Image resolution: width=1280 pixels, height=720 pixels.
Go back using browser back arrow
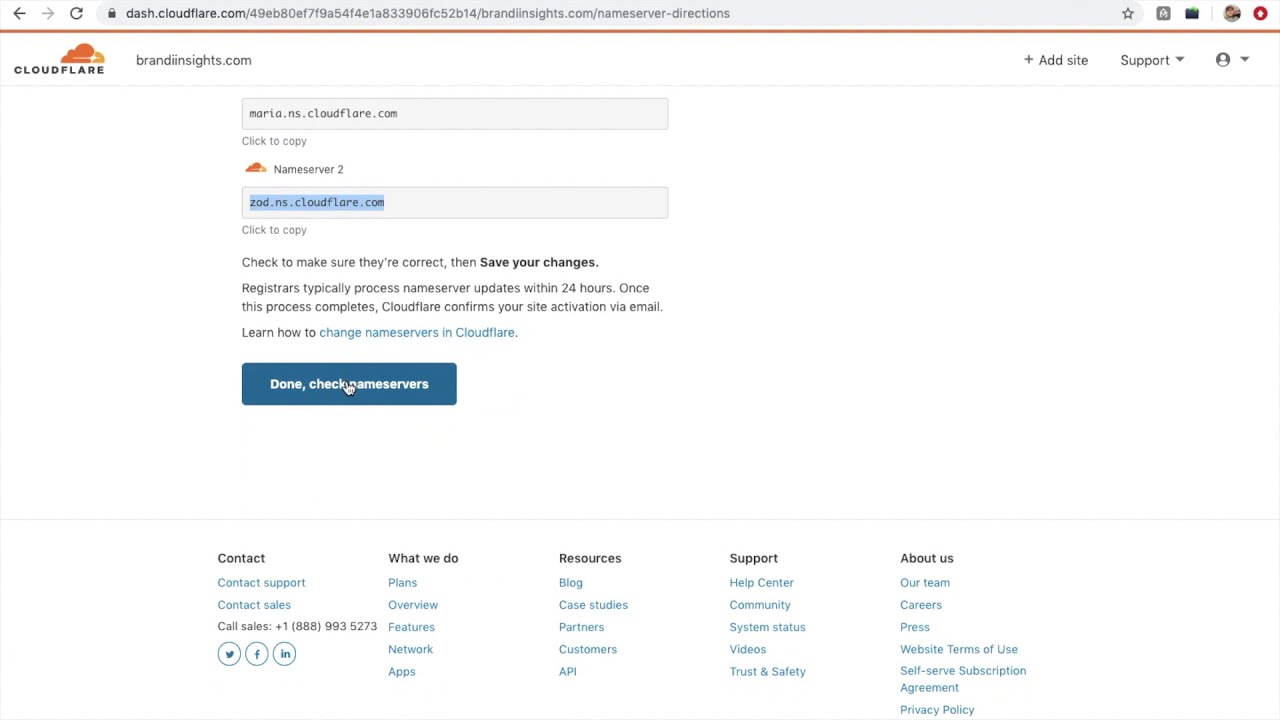(20, 13)
